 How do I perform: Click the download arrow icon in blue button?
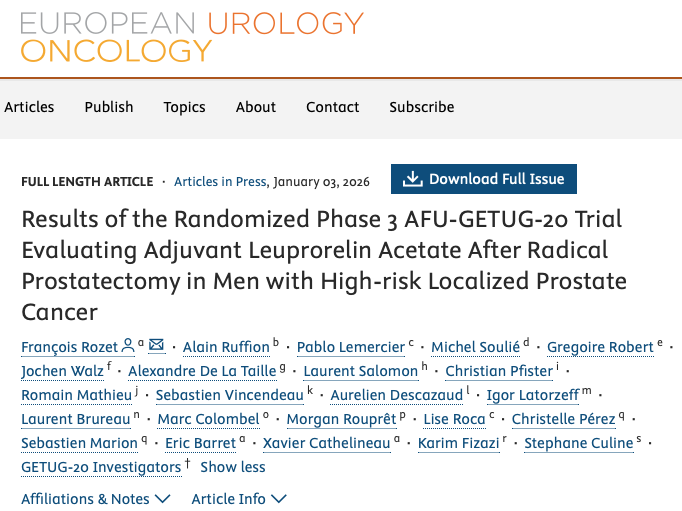click(x=412, y=179)
